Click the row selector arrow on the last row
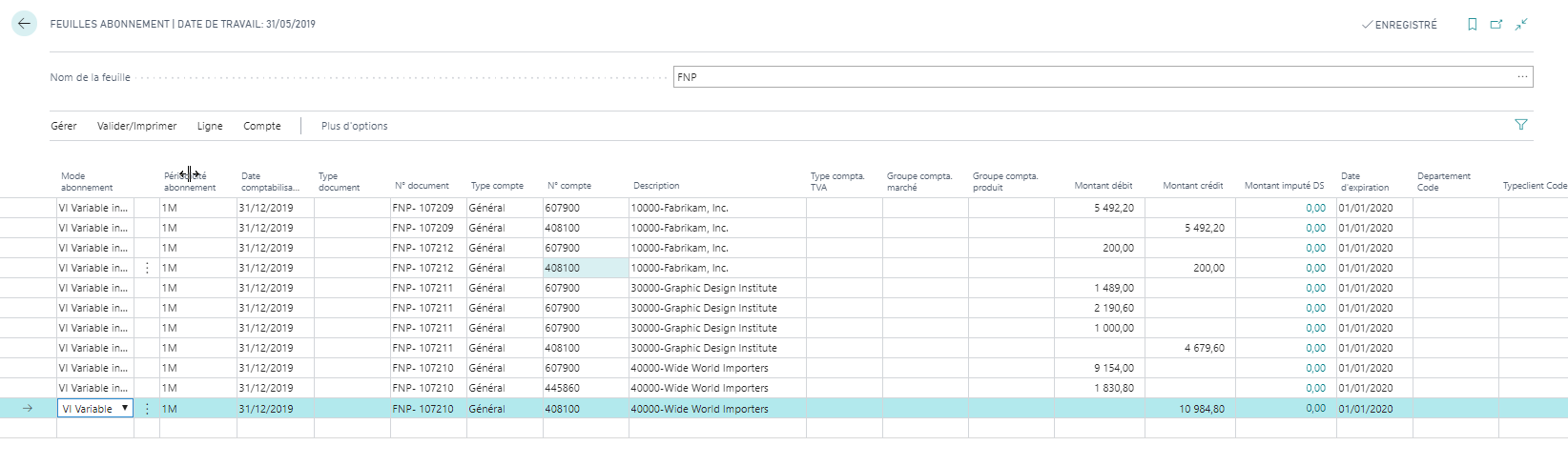 (x=28, y=409)
